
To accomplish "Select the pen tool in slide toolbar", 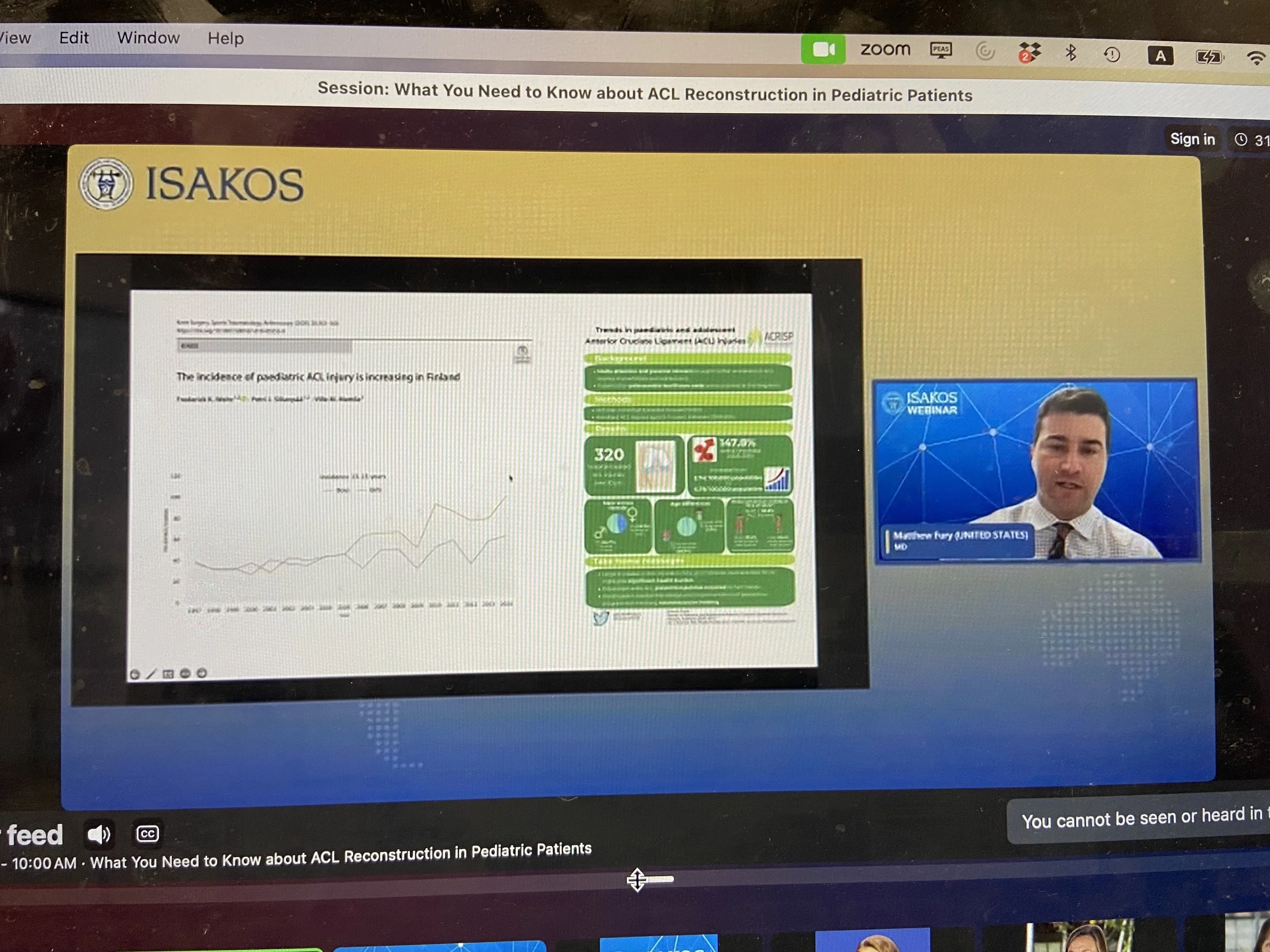I will point(151,674).
